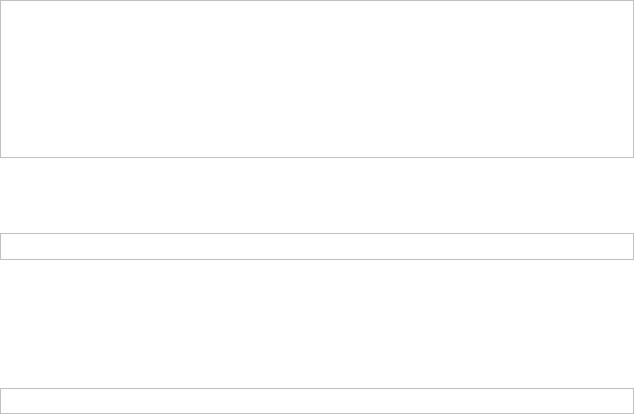Select the thin empty box at the bottom
Image resolution: width=634 pixels, height=414 pixels.
click(x=317, y=401)
